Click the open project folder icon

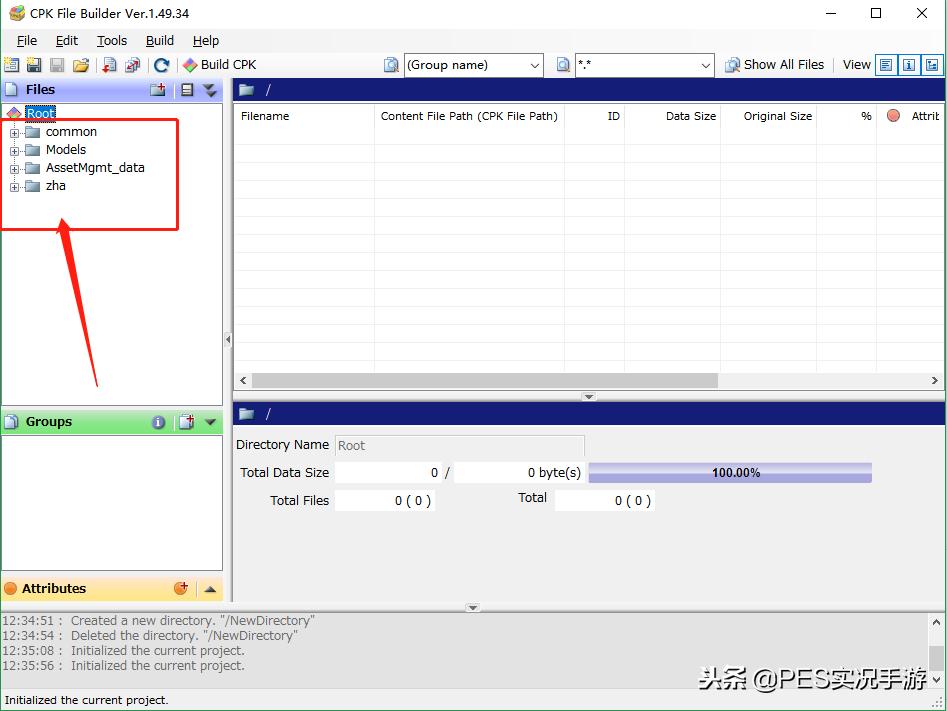(x=81, y=65)
